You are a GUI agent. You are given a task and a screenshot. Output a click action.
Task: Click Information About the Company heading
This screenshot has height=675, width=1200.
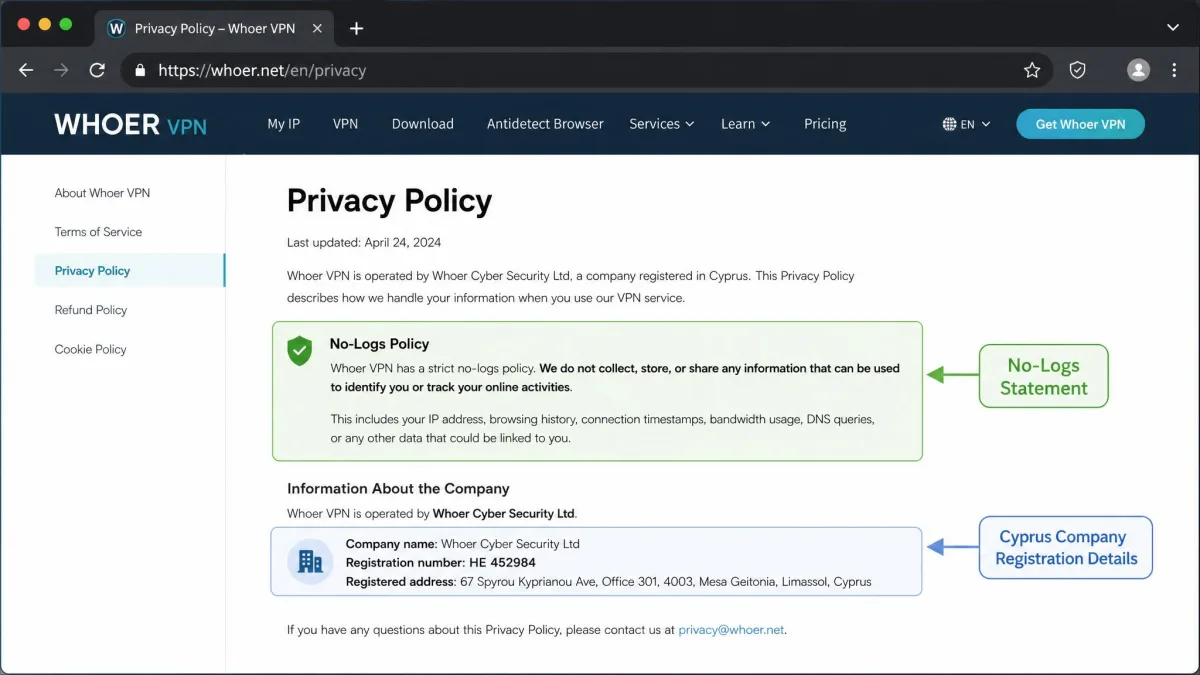[398, 489]
